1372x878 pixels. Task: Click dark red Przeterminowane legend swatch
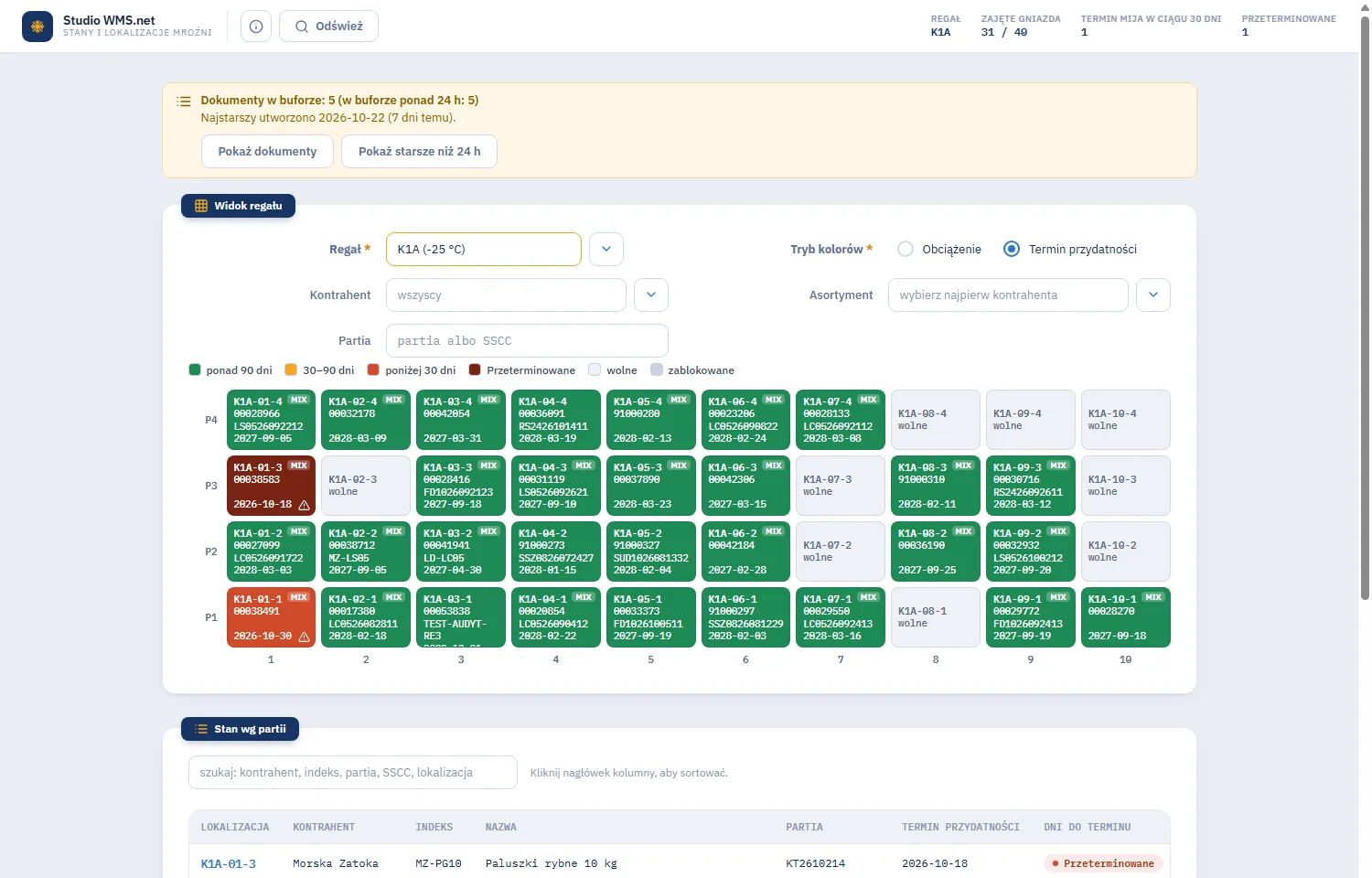[475, 369]
